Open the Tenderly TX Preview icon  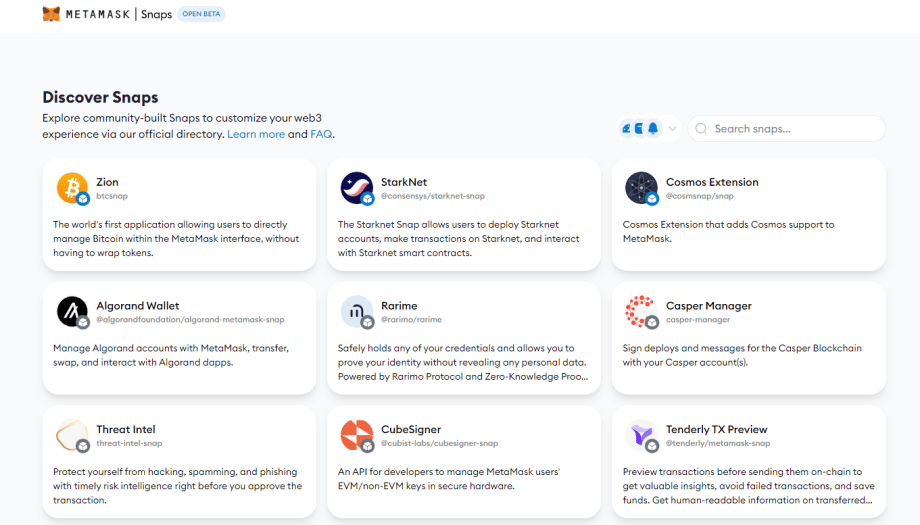[641, 435]
